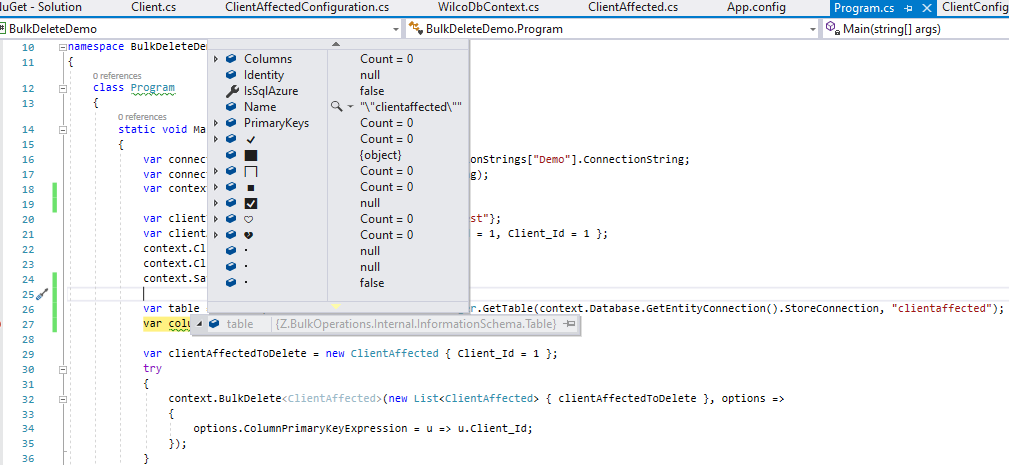Click the IsSqlAzure wrench property icon
The height and width of the screenshot is (465, 1009).
[232, 91]
